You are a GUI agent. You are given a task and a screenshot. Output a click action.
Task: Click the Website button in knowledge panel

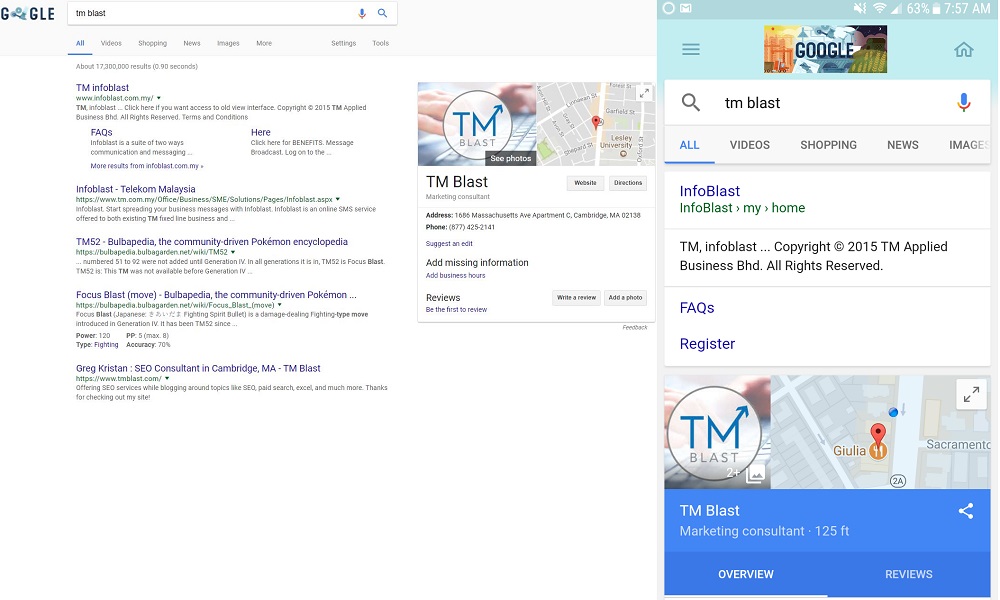pos(585,183)
